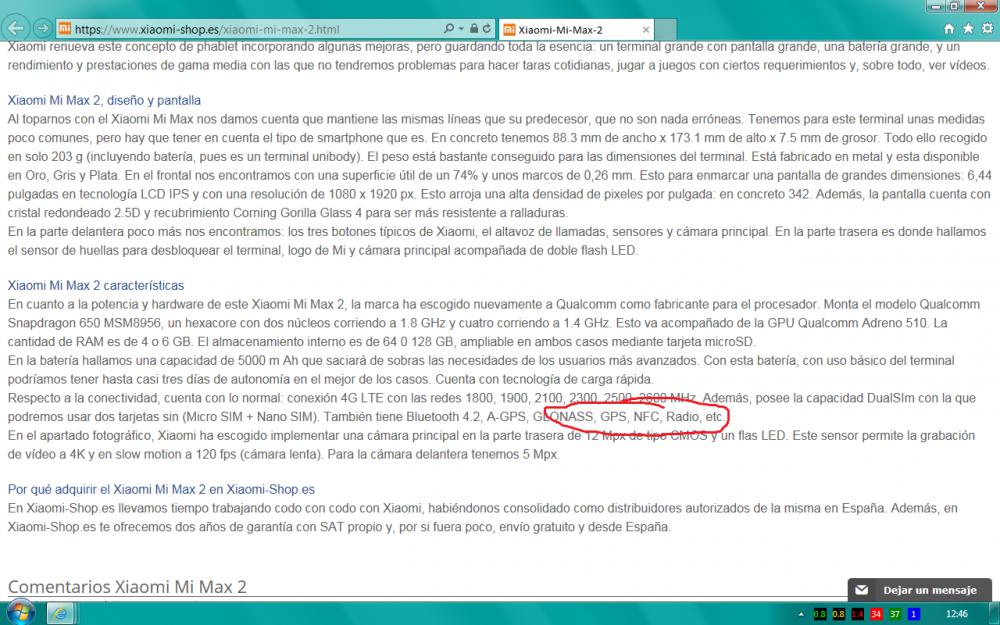
Task: Show hidden tray icons with the arrow
Action: (x=801, y=614)
